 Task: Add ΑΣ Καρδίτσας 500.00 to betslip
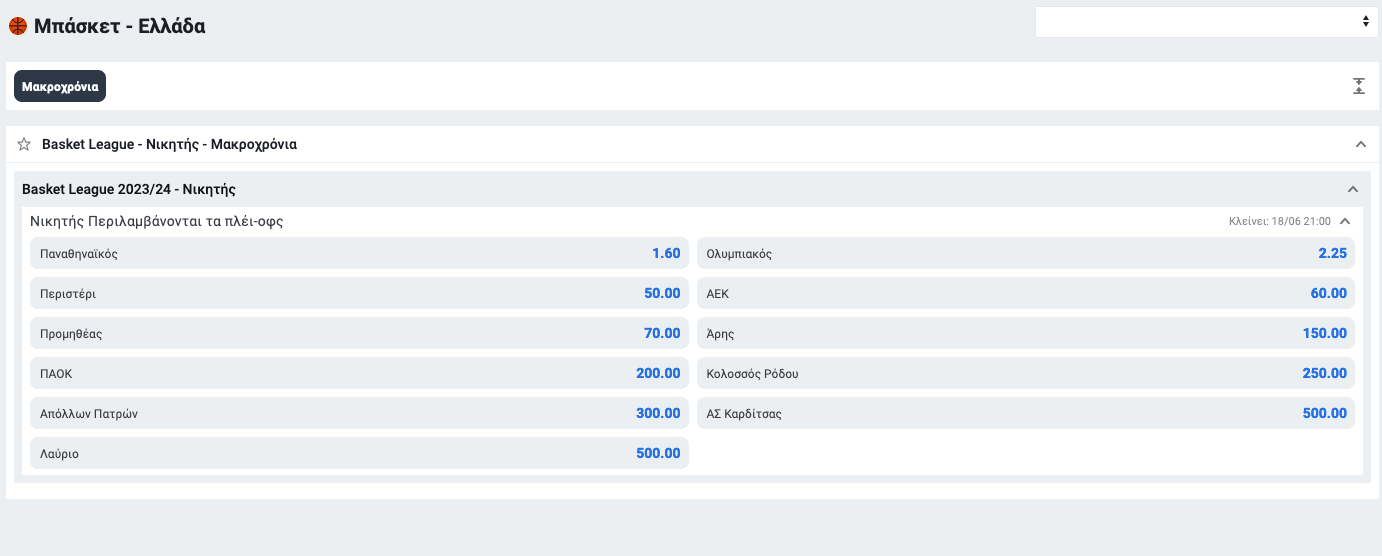tap(1026, 413)
